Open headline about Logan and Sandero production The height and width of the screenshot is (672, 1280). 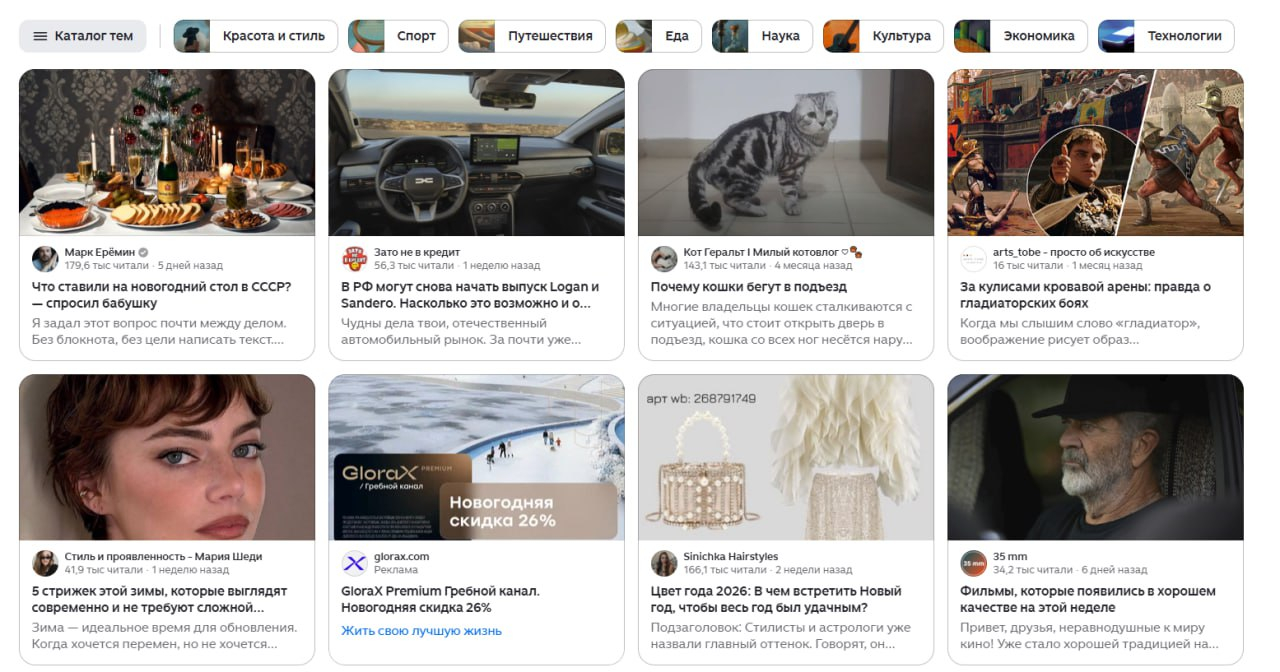pyautogui.click(x=470, y=295)
